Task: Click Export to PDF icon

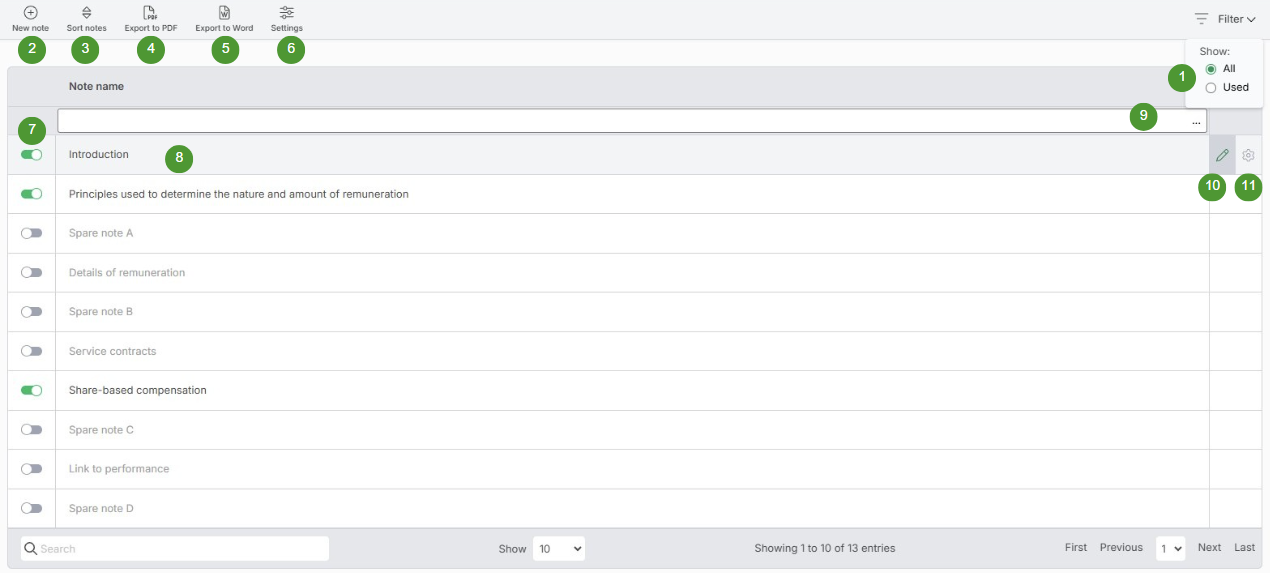Action: [x=150, y=13]
